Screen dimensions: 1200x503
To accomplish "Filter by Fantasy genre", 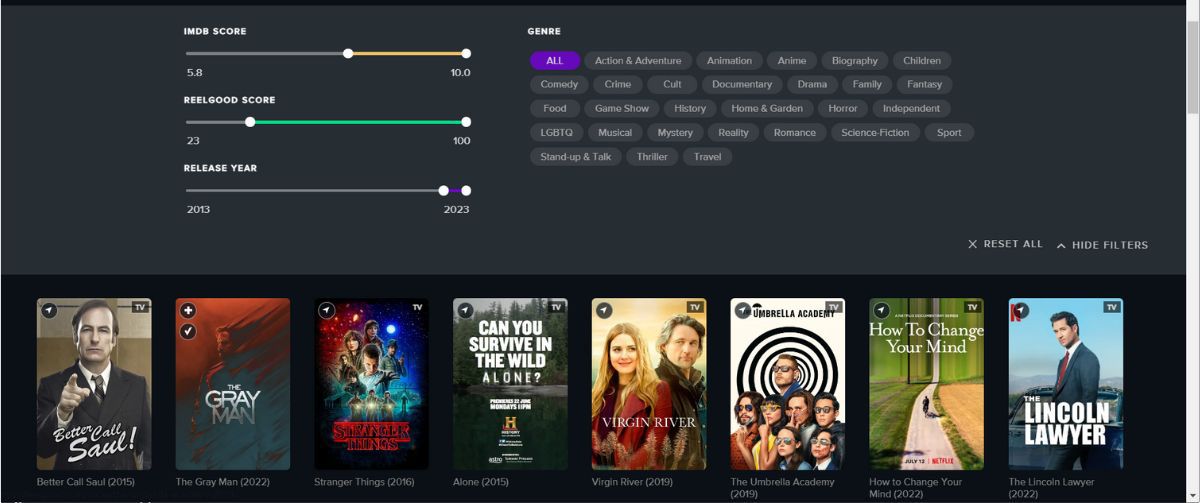I will 925,85.
